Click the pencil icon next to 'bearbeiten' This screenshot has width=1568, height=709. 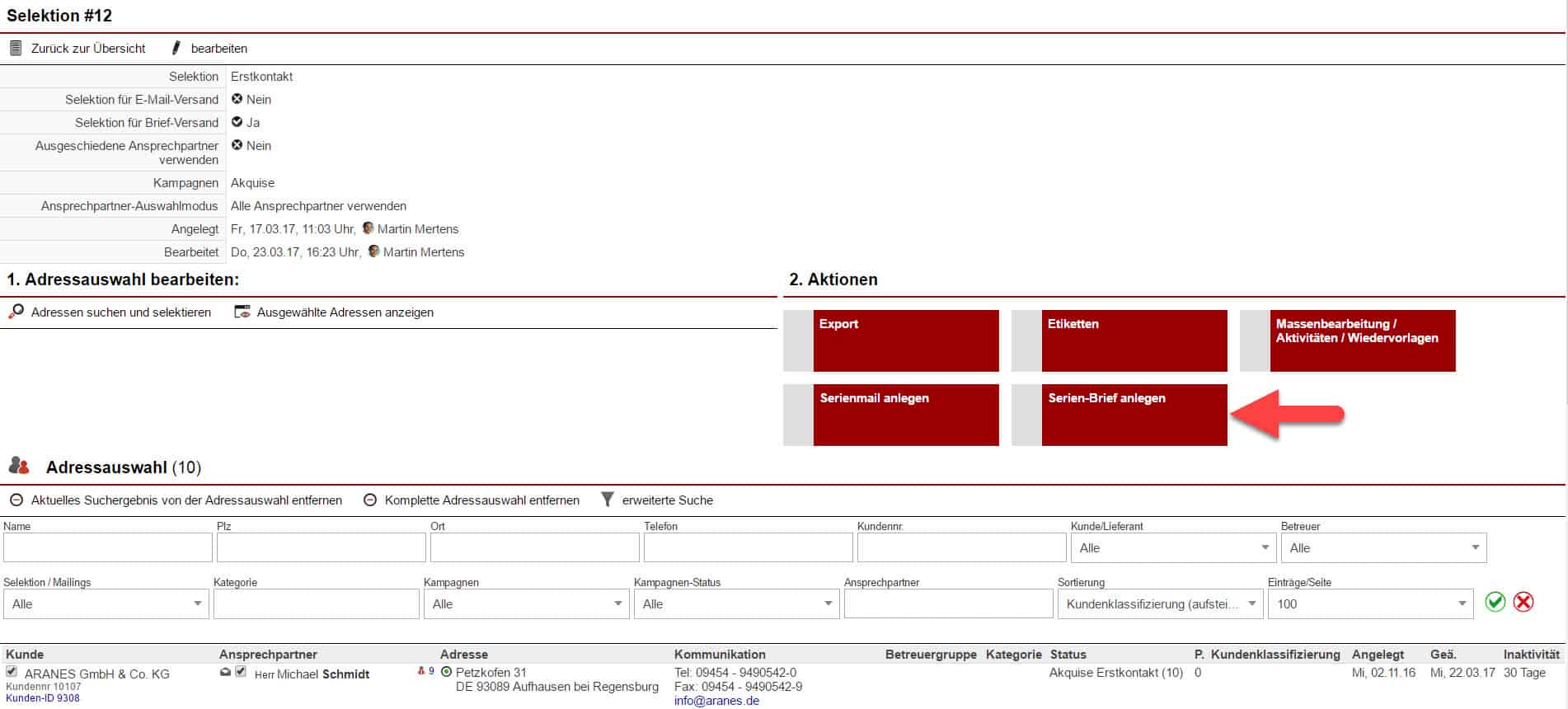tap(176, 49)
